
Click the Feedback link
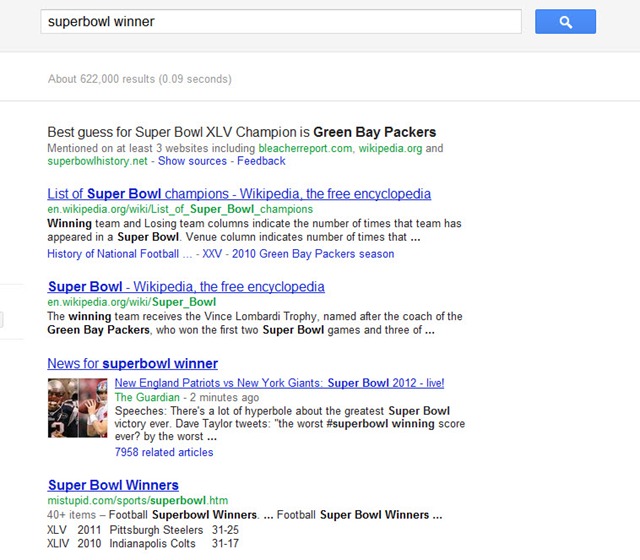pos(261,161)
